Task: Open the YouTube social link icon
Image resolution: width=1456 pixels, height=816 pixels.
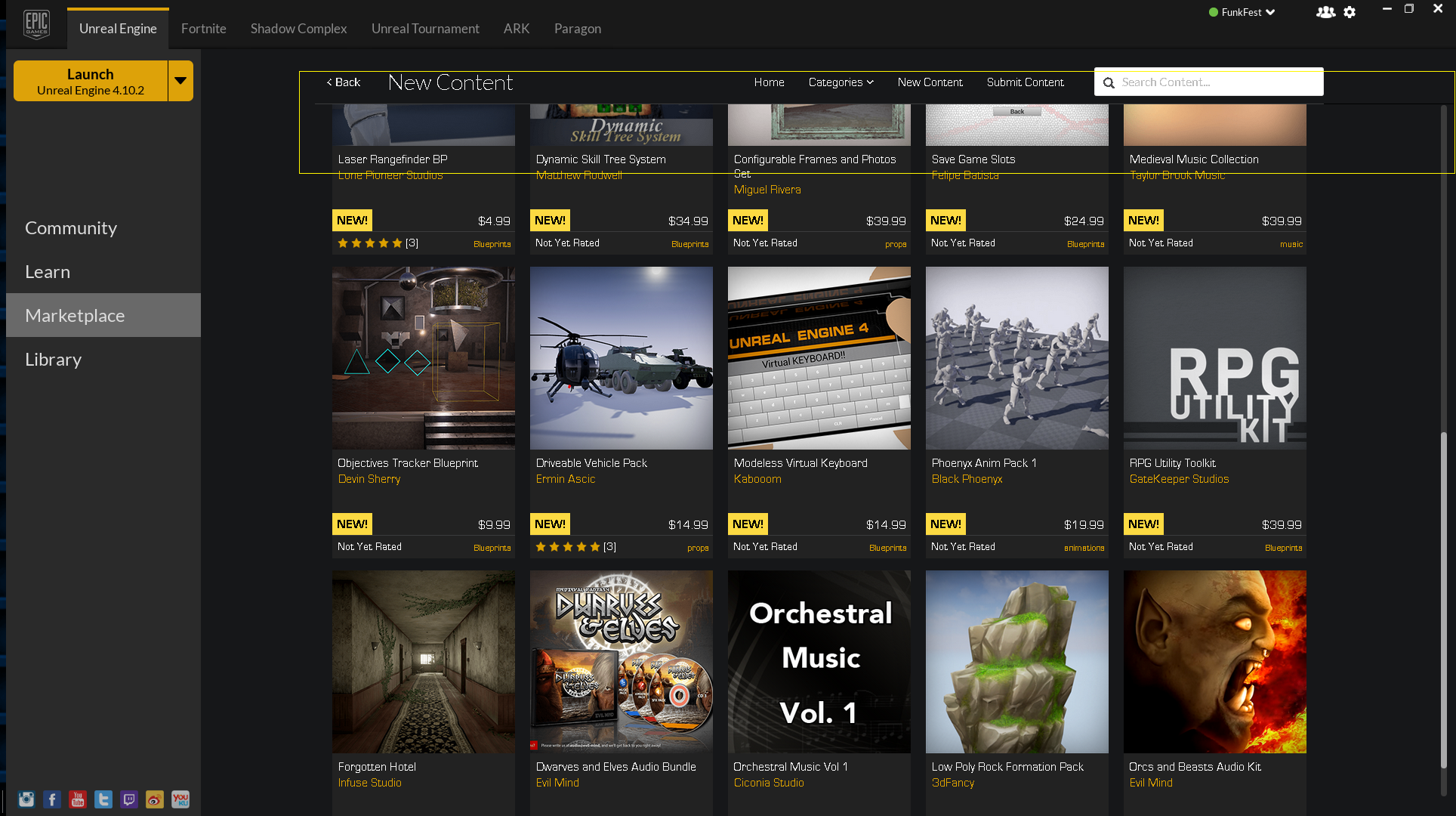Action: (78, 799)
